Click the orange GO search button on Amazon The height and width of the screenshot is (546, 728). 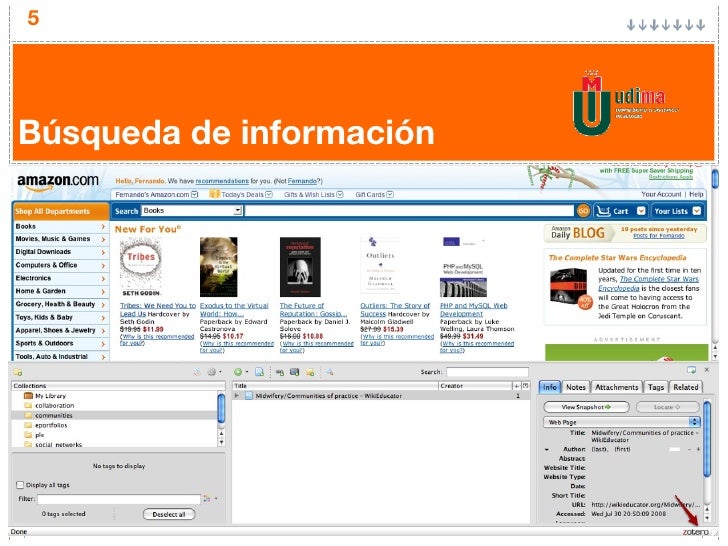(583, 211)
